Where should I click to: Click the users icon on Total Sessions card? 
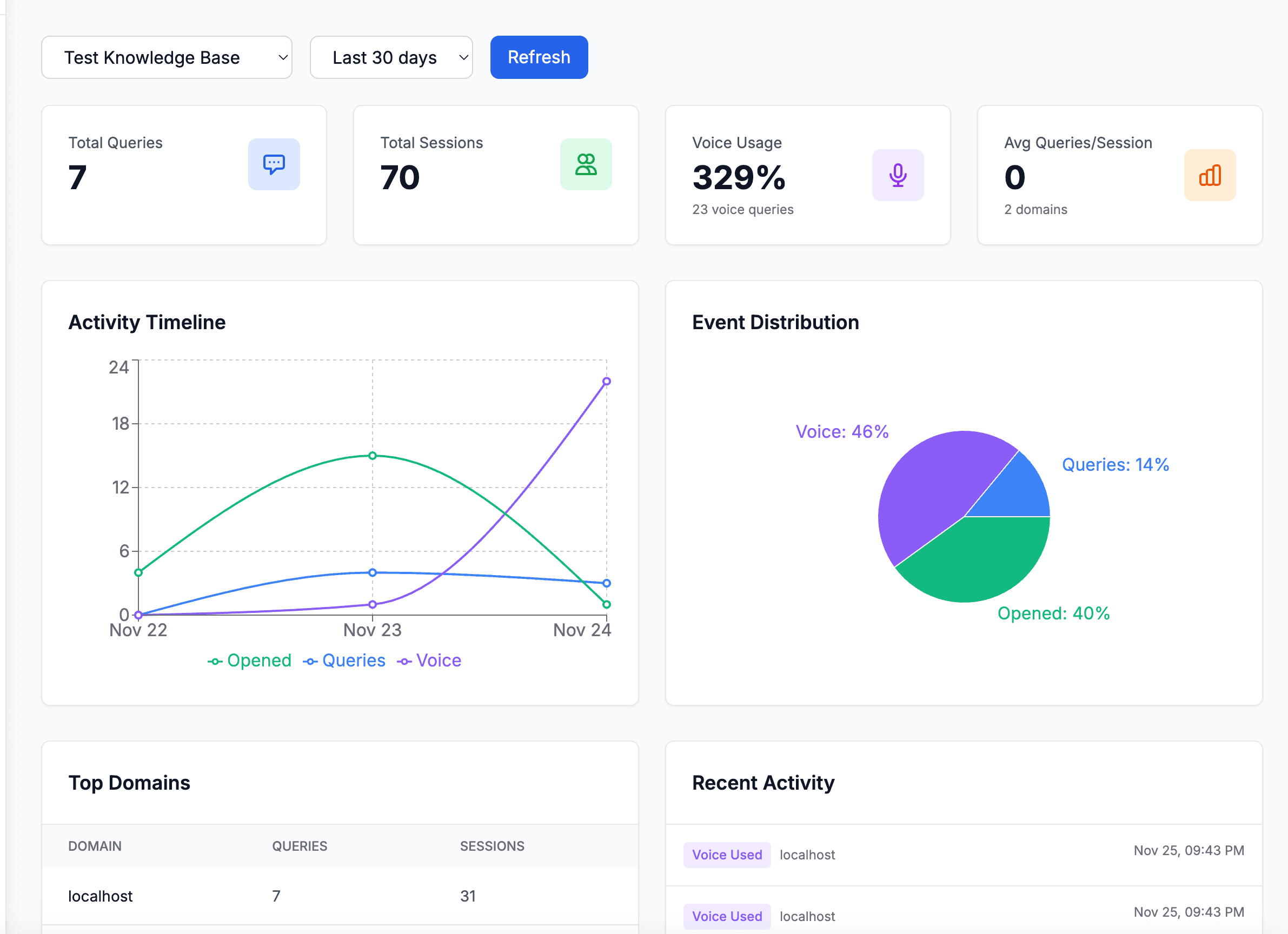coord(586,165)
